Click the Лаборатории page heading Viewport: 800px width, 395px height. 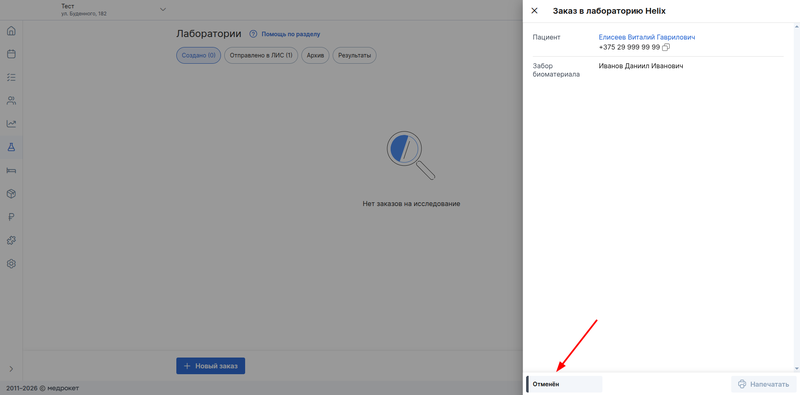point(209,34)
